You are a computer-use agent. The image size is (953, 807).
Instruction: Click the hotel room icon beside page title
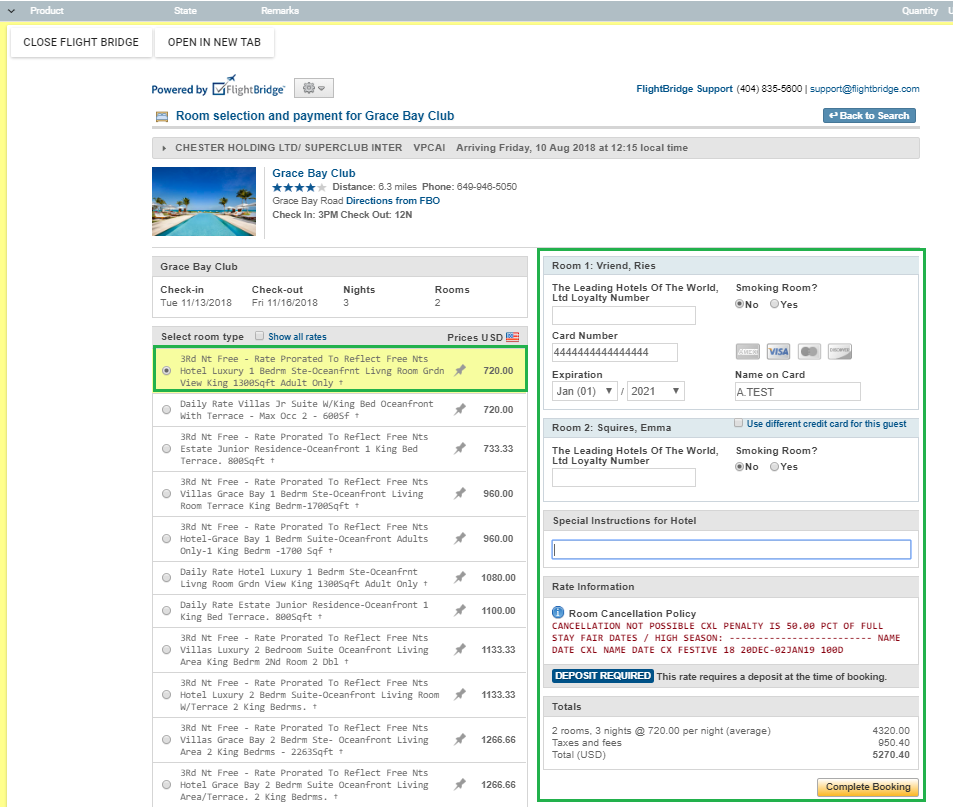[x=162, y=117]
